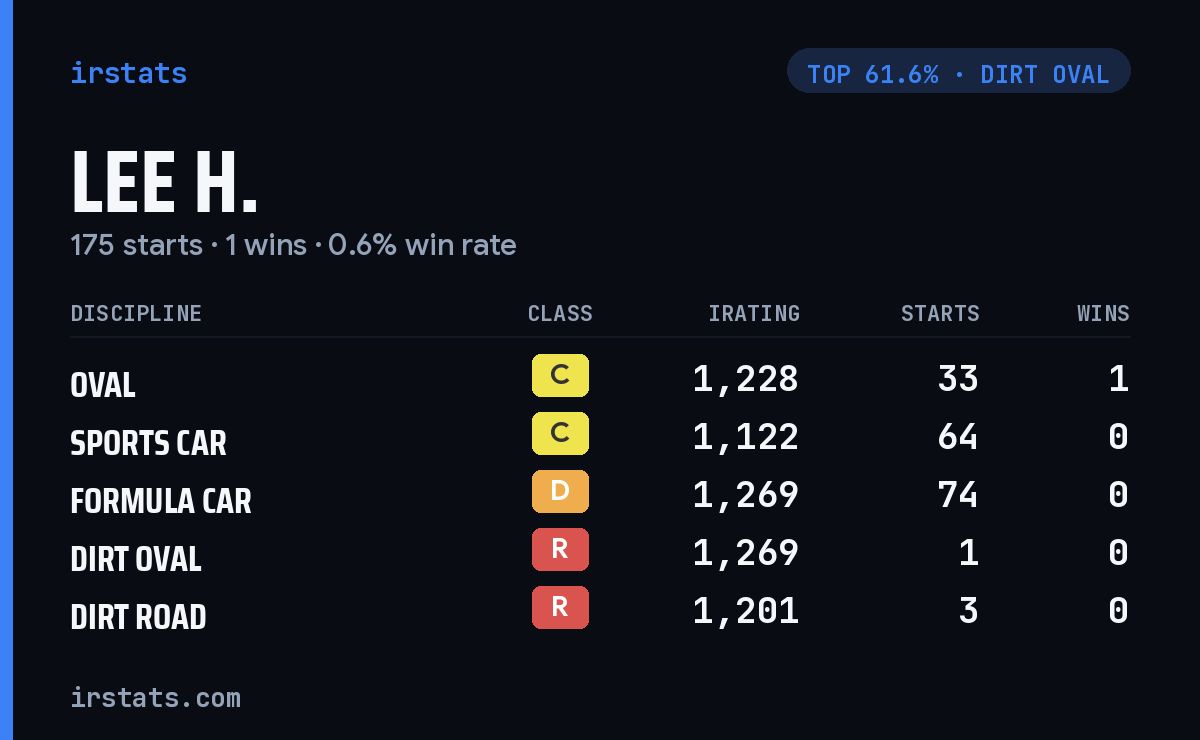Click the Dirt Road rookie R badge

(560, 607)
